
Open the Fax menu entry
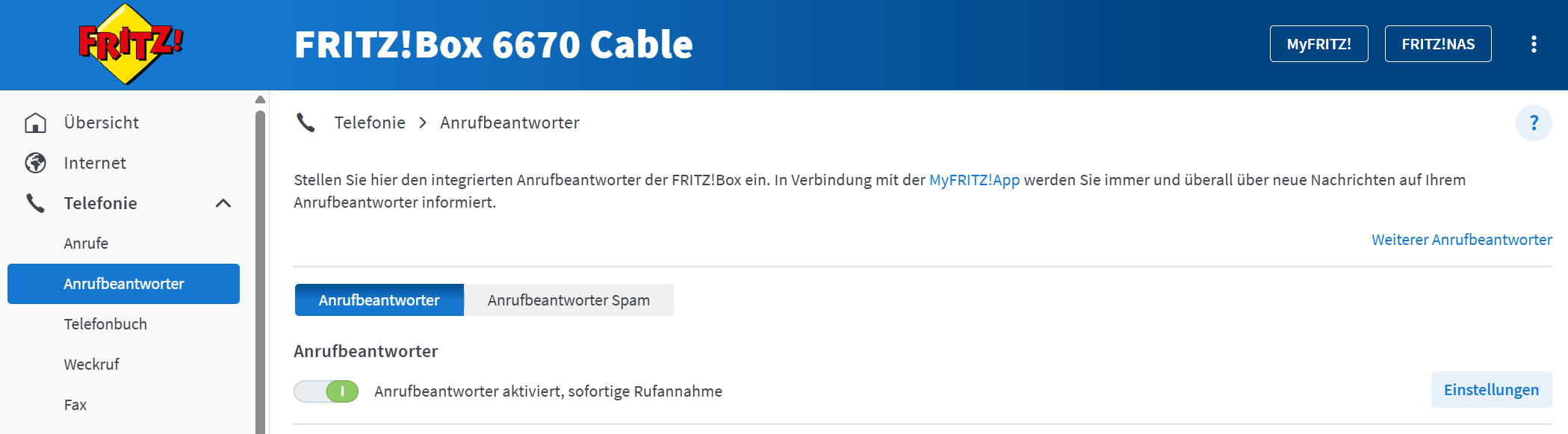click(x=75, y=405)
